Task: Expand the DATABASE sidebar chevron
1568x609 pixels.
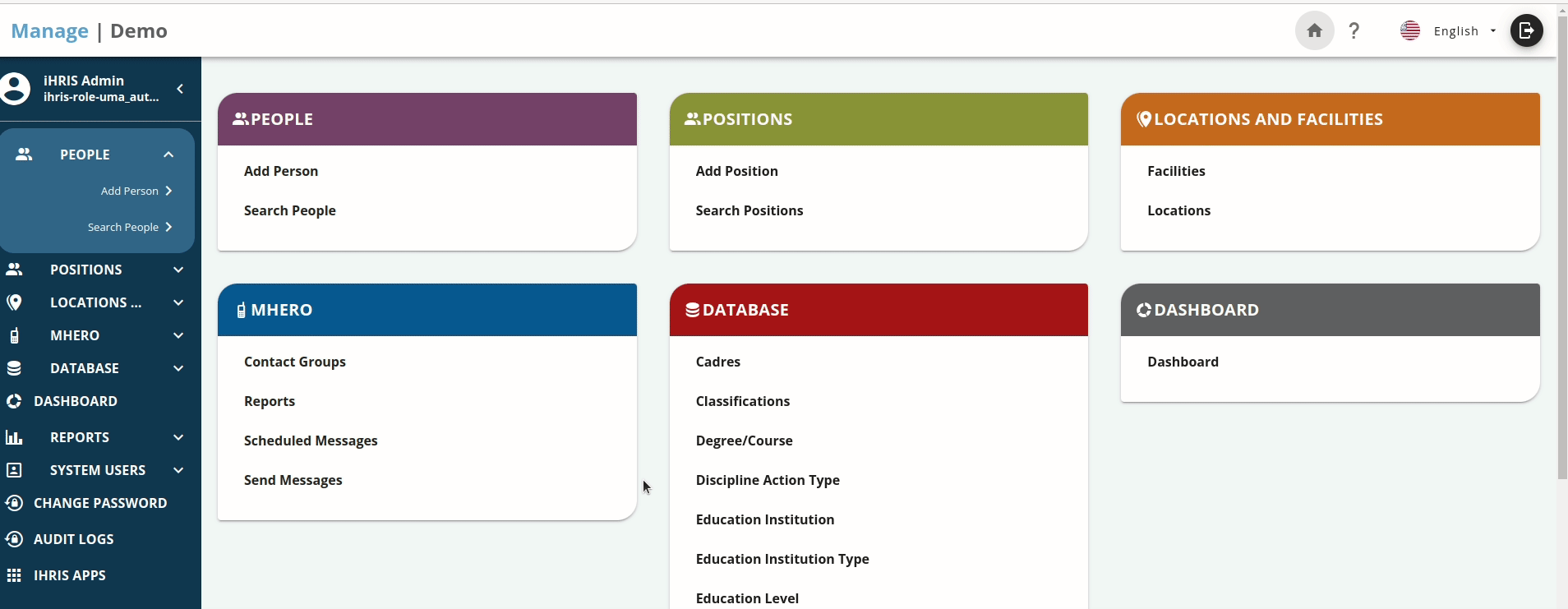Action: (x=178, y=368)
